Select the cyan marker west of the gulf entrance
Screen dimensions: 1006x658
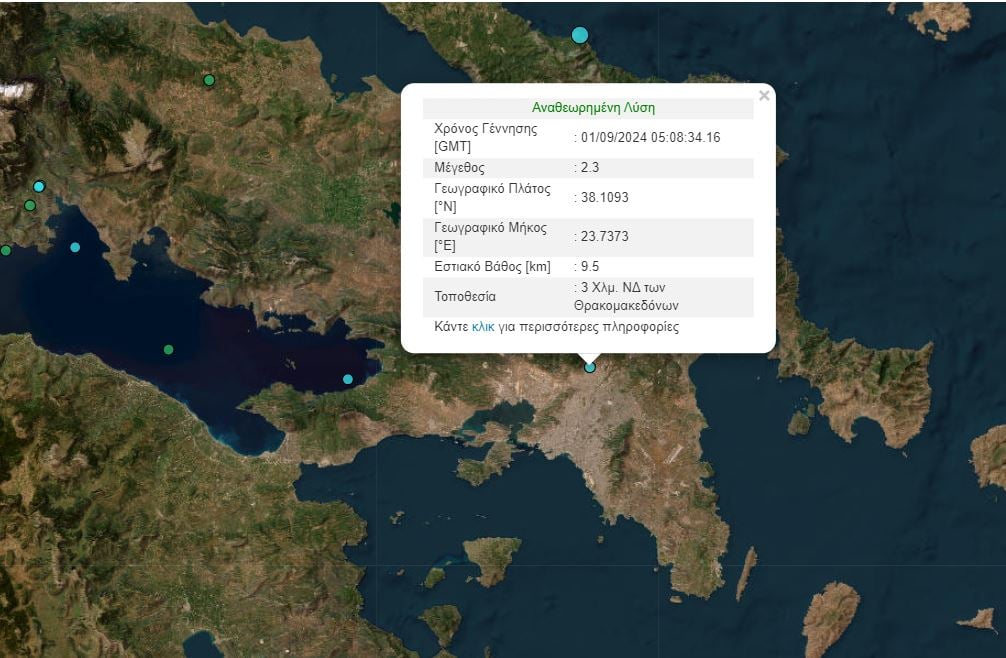pyautogui.click(x=75, y=248)
